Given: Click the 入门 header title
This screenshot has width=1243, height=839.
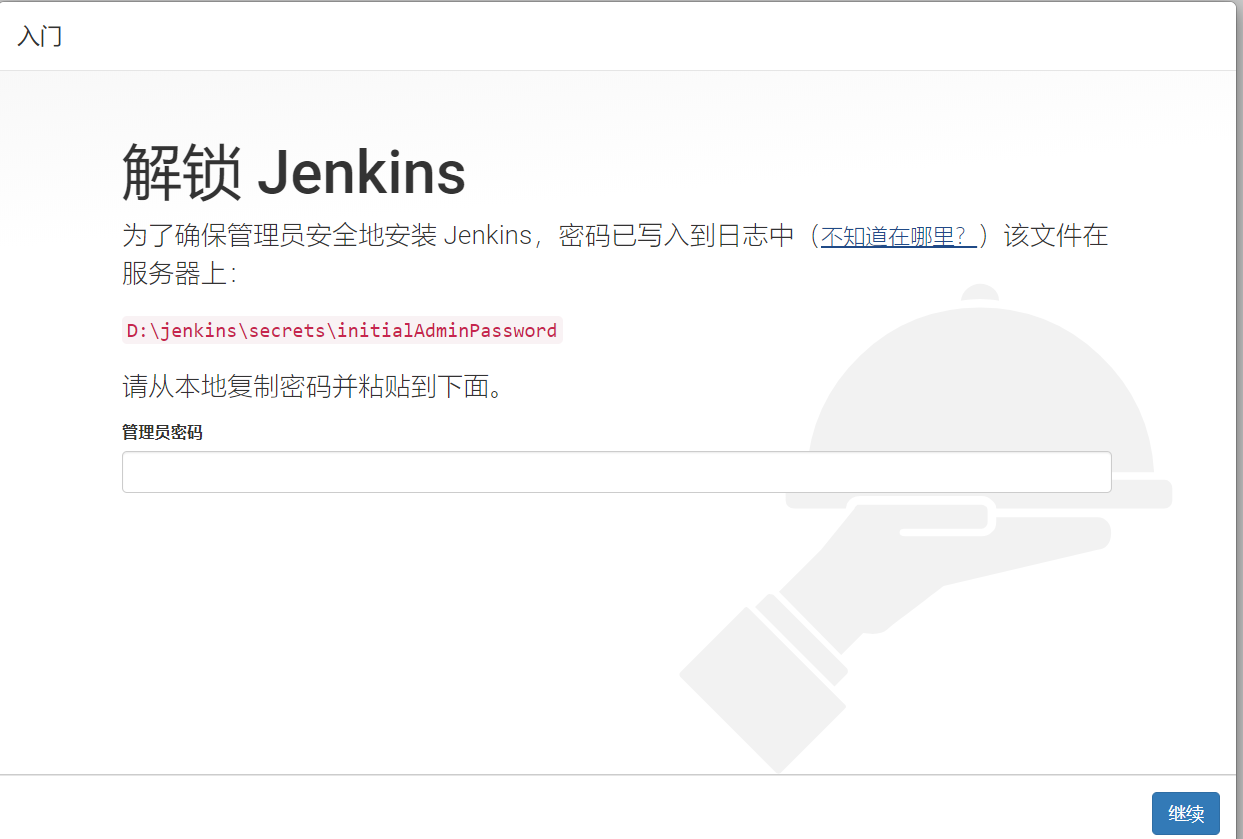Looking at the screenshot, I should point(40,37).
